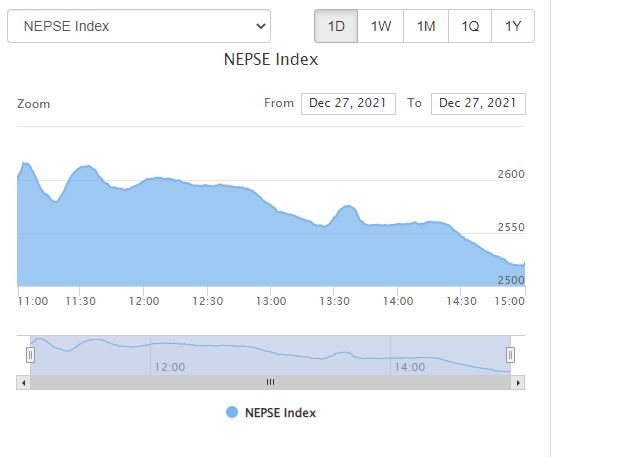This screenshot has height=457, width=621.
Task: Click the From date input field
Action: tap(349, 103)
